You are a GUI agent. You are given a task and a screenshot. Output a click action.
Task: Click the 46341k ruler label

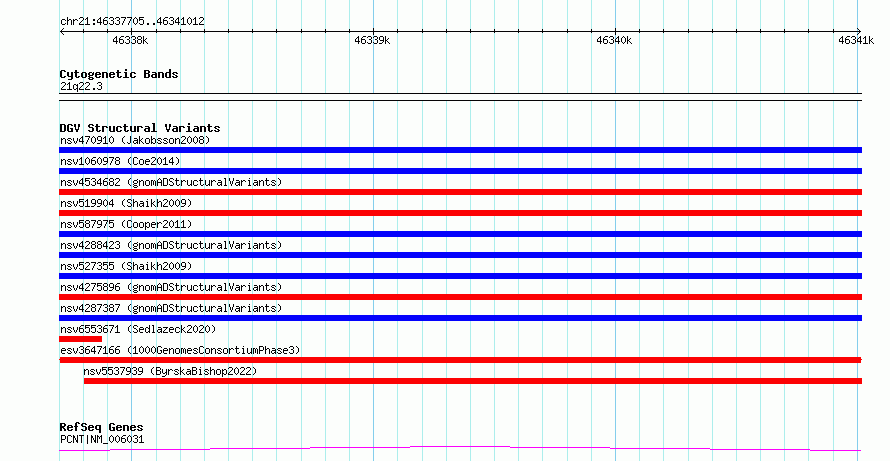pos(856,40)
